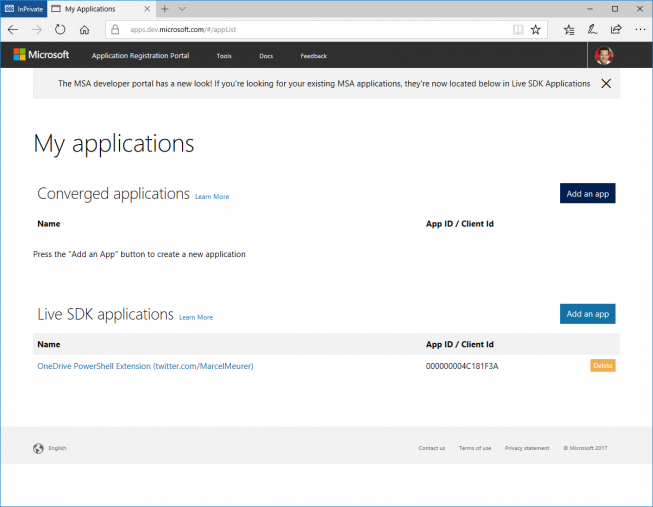Open the Contact us footer link

pyautogui.click(x=432, y=448)
